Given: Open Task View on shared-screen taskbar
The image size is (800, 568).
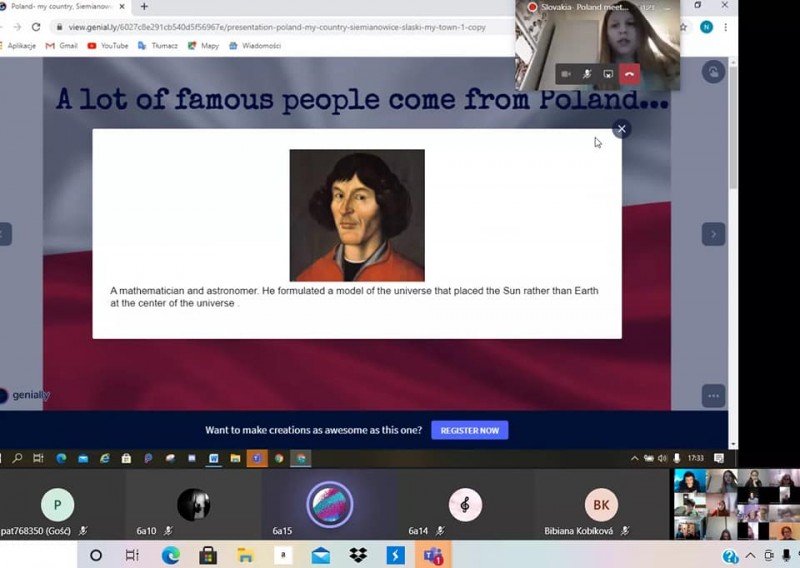Looking at the screenshot, I should [x=38, y=458].
